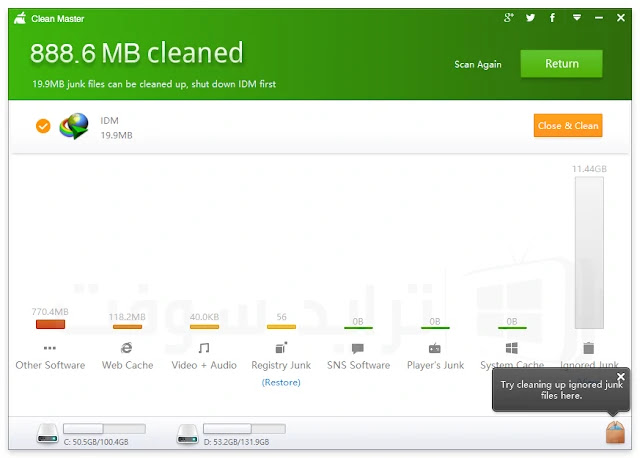Click the Clean Master broom logo
Screen dimensions: 640x458
(x=20, y=18)
